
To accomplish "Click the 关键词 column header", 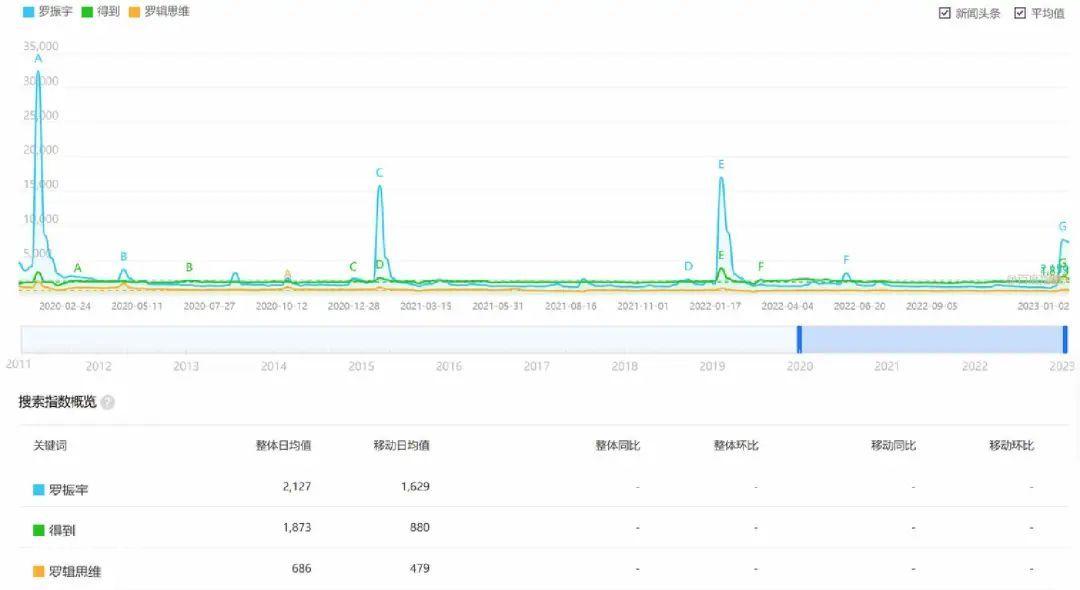I will (x=50, y=445).
